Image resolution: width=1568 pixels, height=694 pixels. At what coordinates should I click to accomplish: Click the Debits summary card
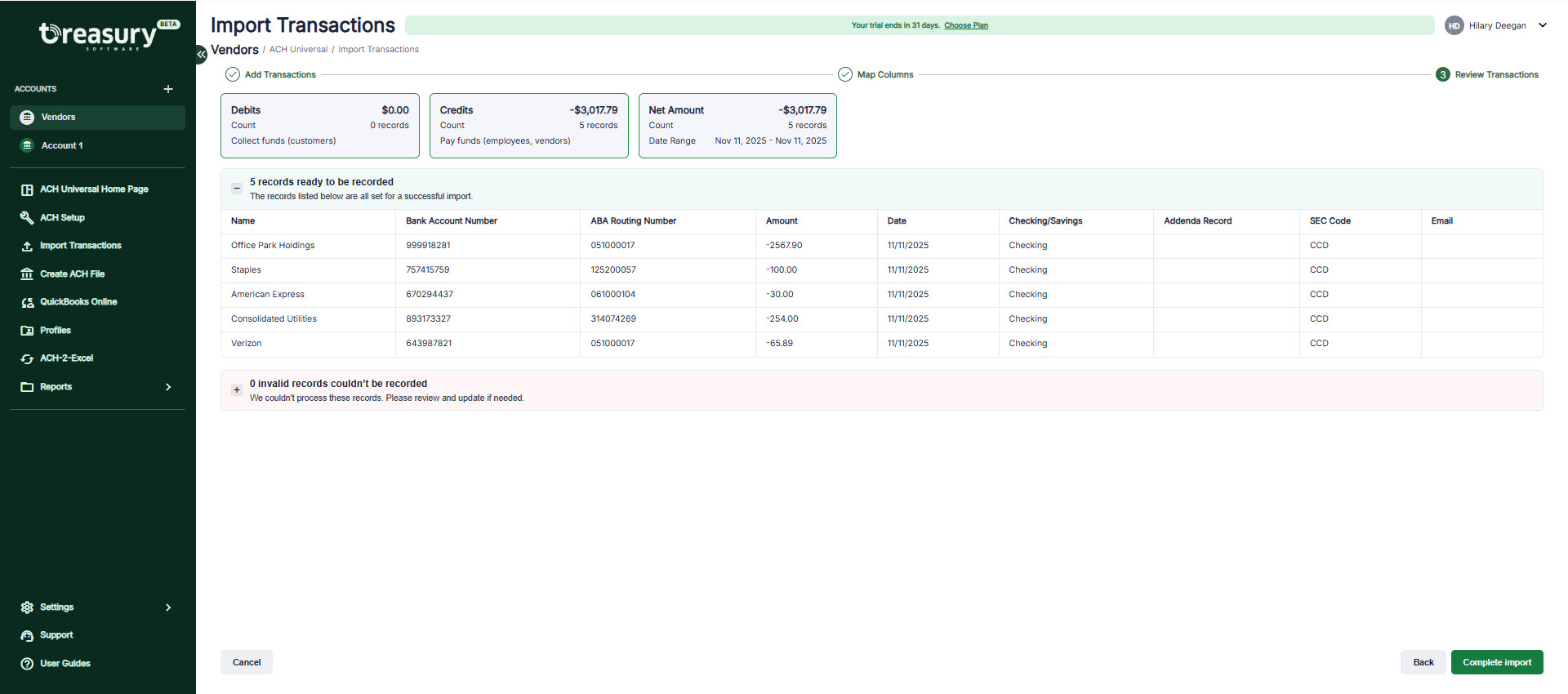pyautogui.click(x=320, y=126)
